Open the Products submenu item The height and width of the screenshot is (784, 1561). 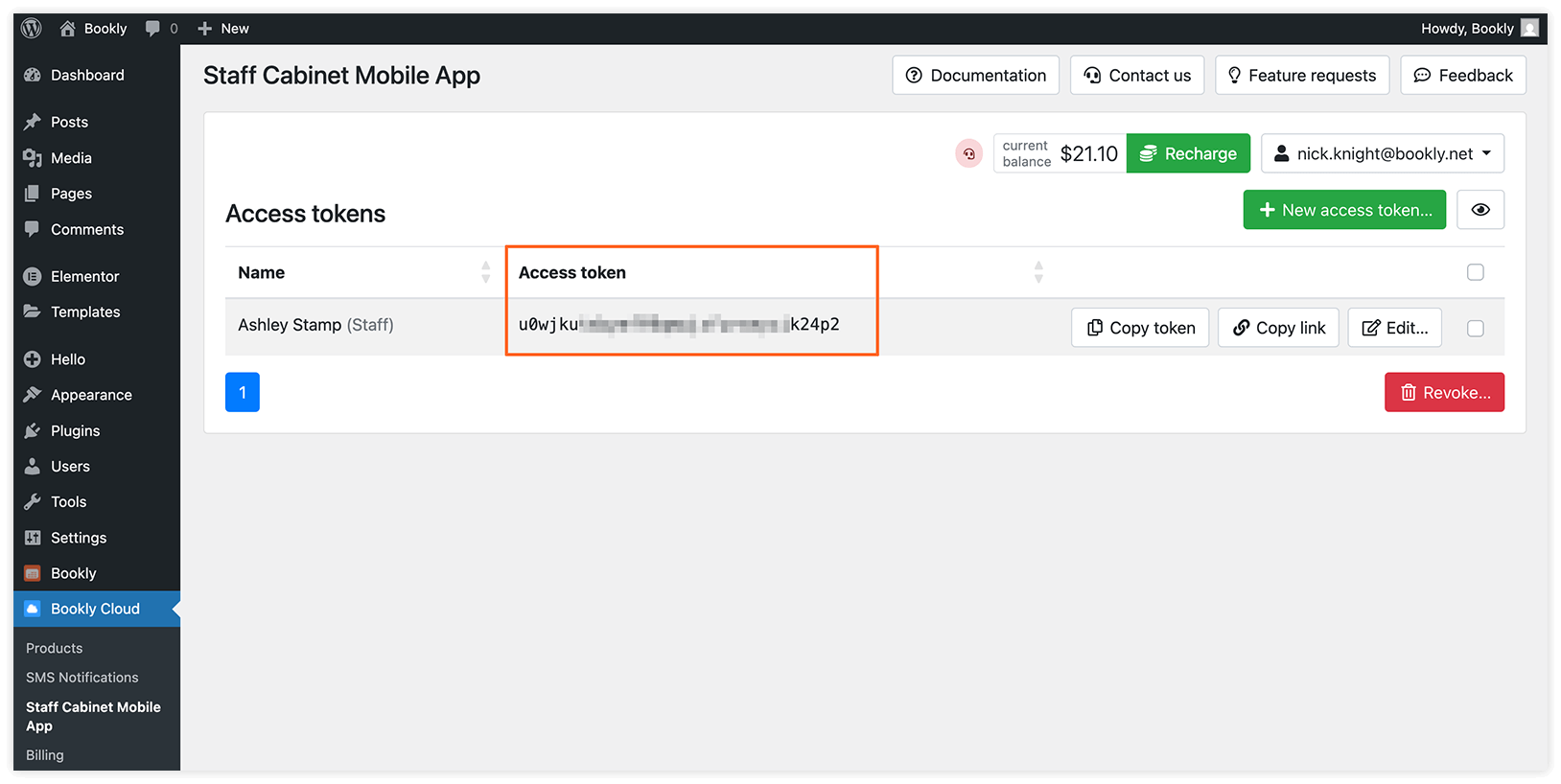point(55,648)
